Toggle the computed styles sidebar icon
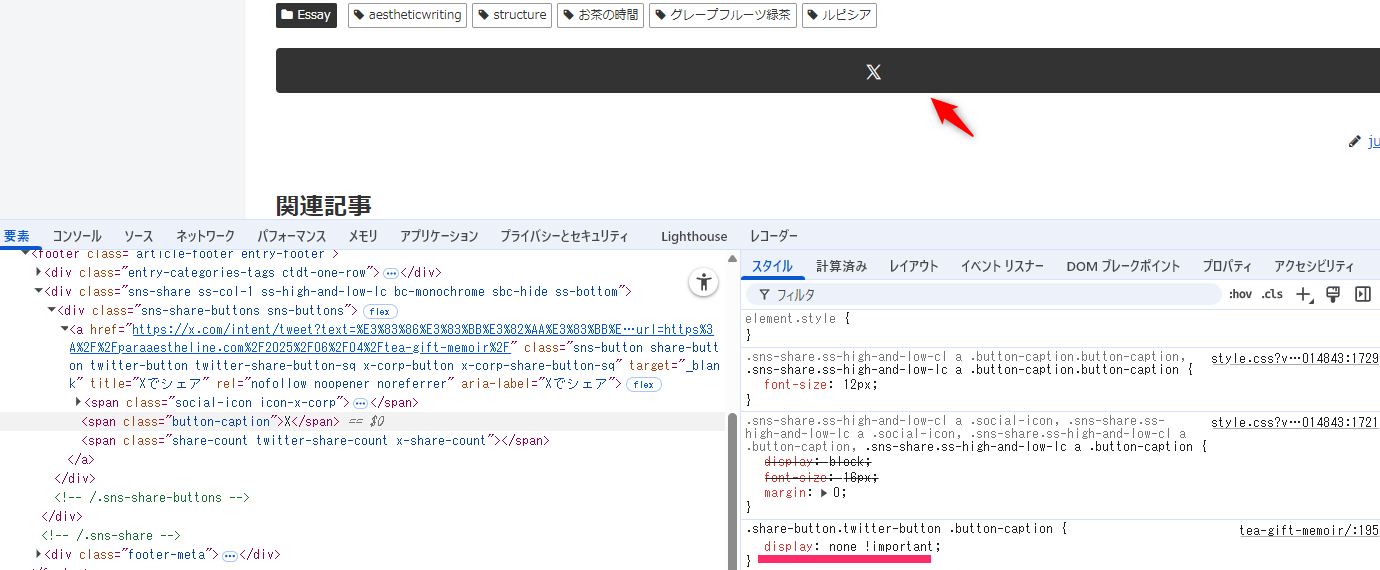 (1362, 294)
